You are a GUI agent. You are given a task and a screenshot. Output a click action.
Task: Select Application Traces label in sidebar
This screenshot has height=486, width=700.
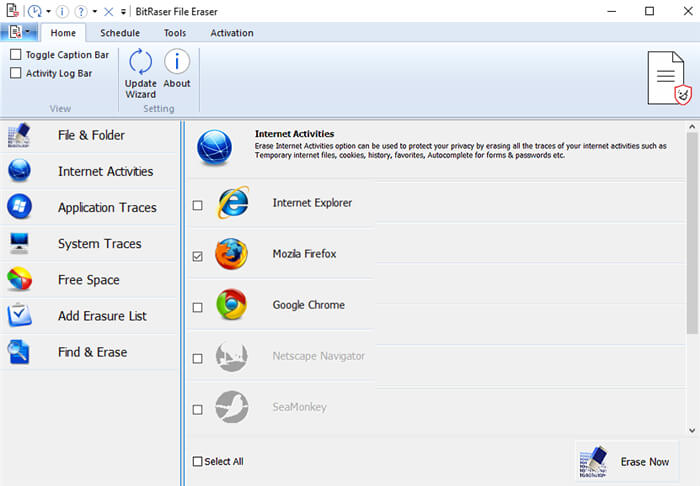pyautogui.click(x=107, y=208)
